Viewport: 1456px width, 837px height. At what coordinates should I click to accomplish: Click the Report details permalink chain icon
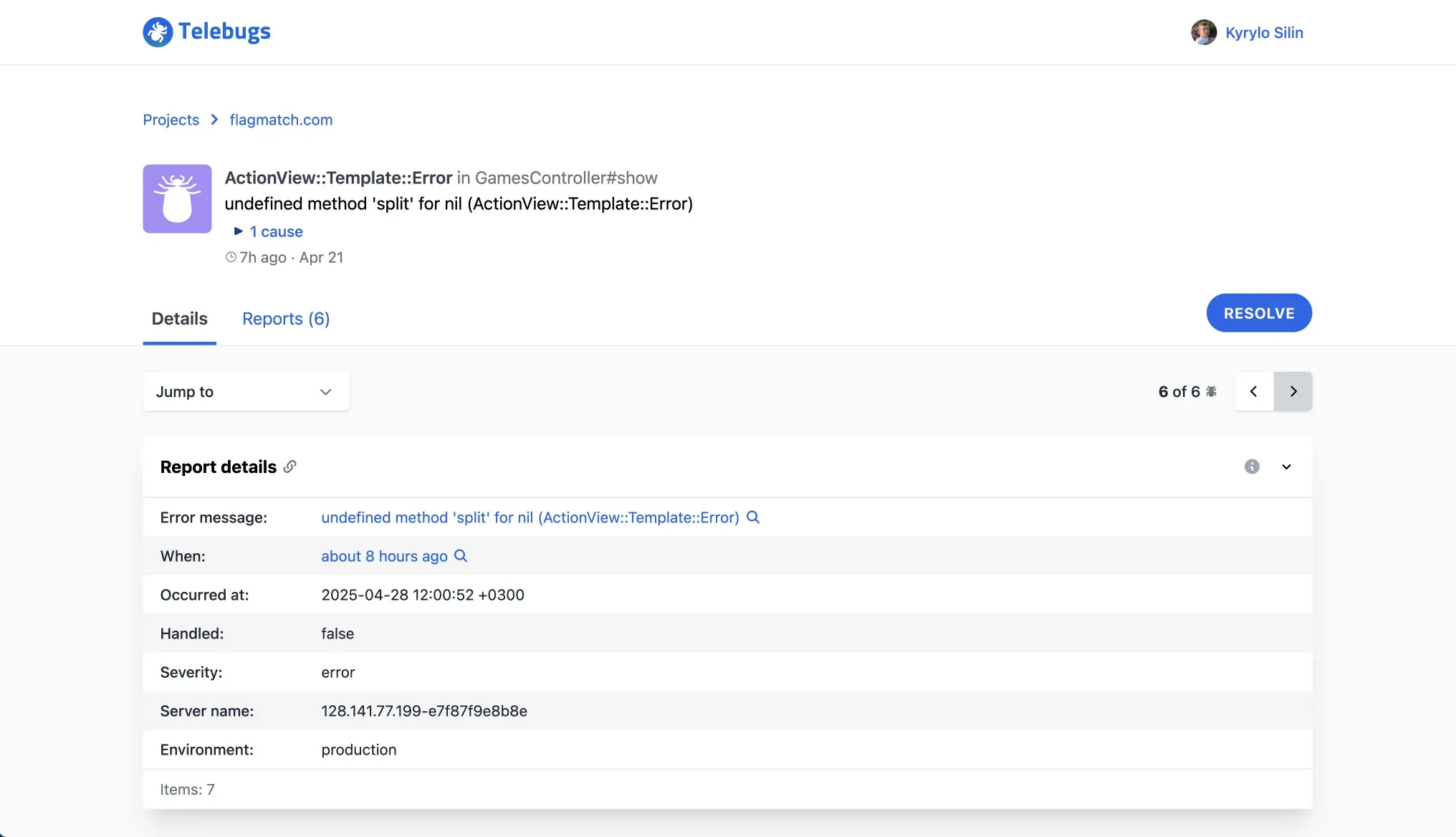coord(289,467)
